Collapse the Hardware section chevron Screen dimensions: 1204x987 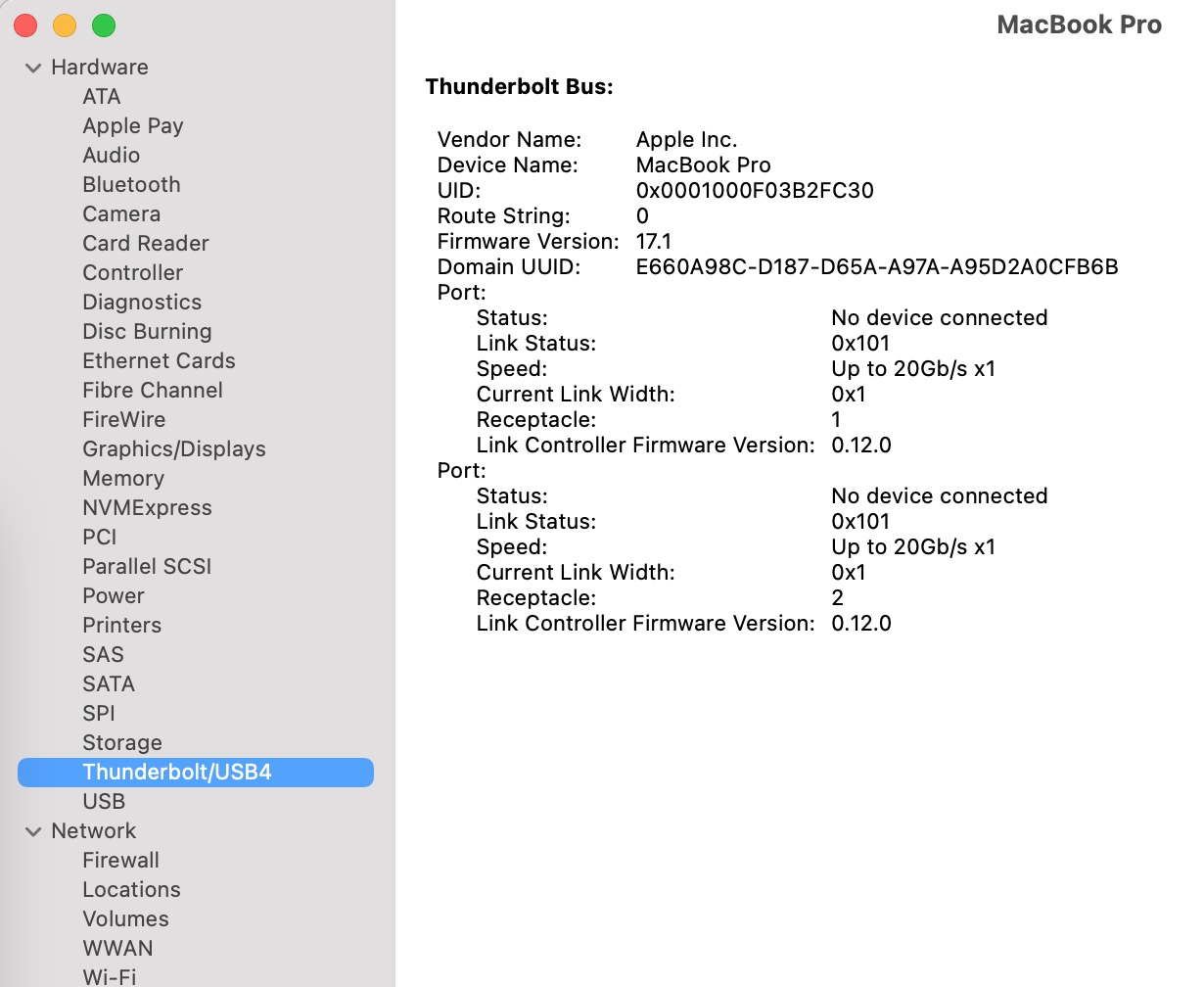(34, 68)
